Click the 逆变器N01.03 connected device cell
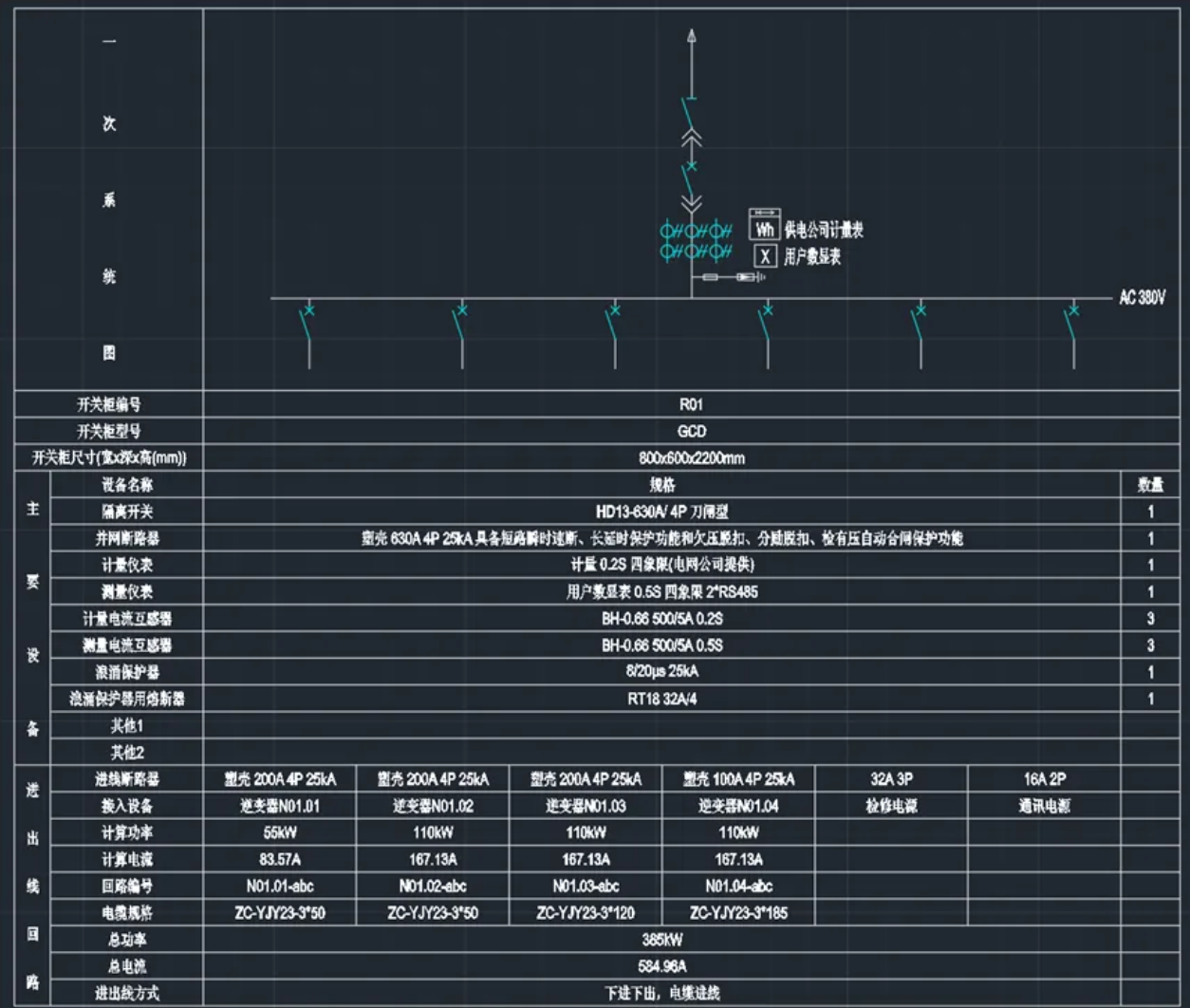The image size is (1190, 1008). [586, 807]
